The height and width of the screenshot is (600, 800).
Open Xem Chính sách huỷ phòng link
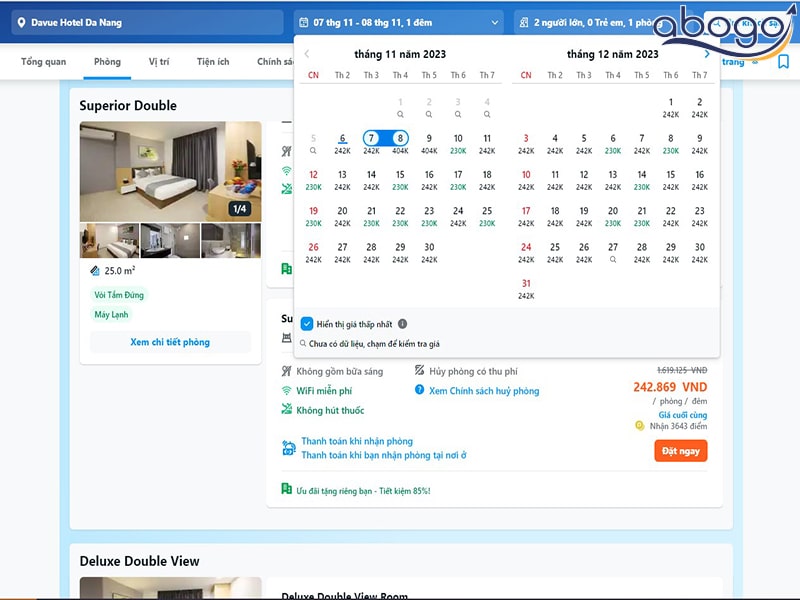click(484, 391)
